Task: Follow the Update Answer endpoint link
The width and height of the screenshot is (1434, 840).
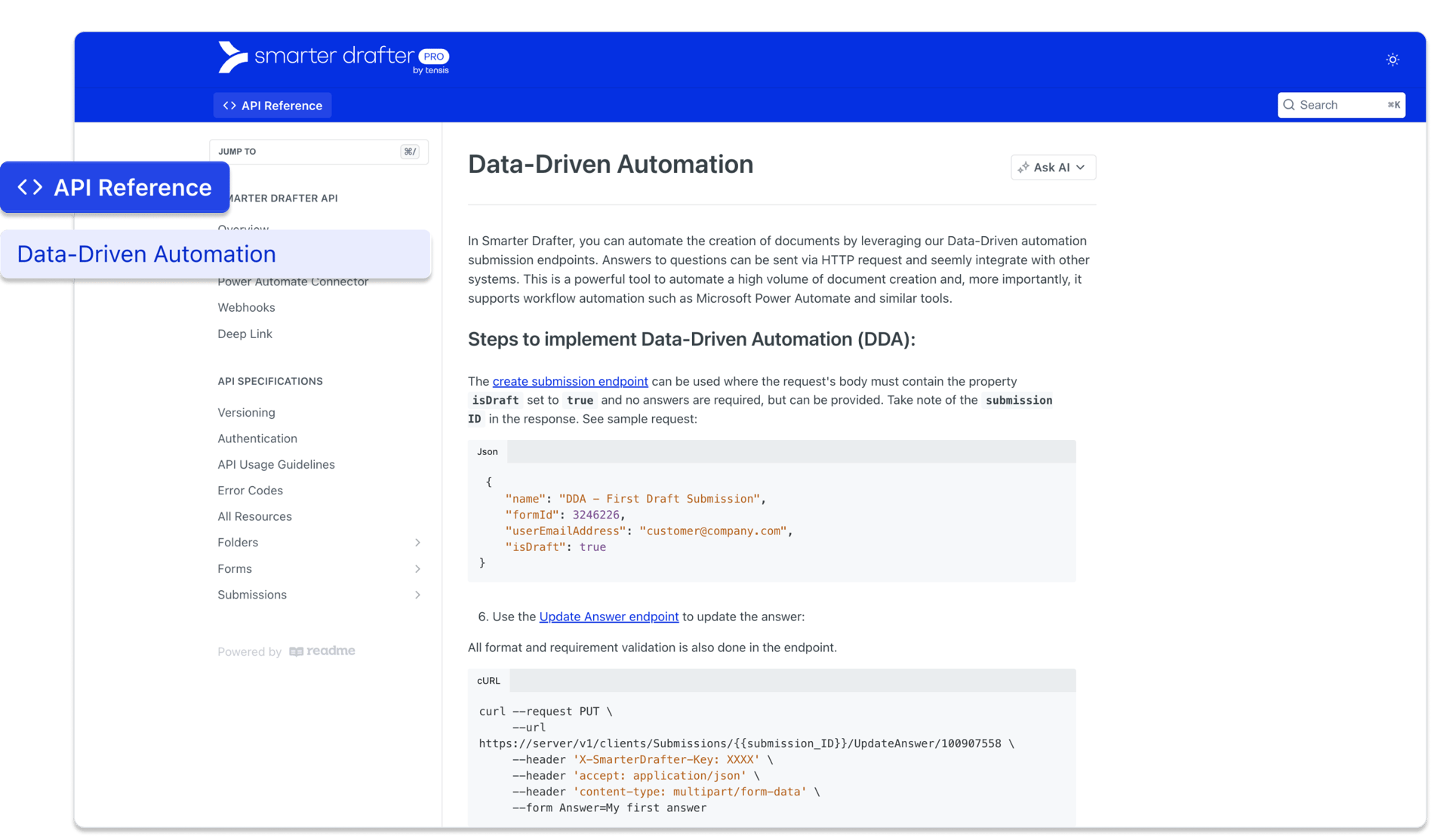Action: click(608, 617)
